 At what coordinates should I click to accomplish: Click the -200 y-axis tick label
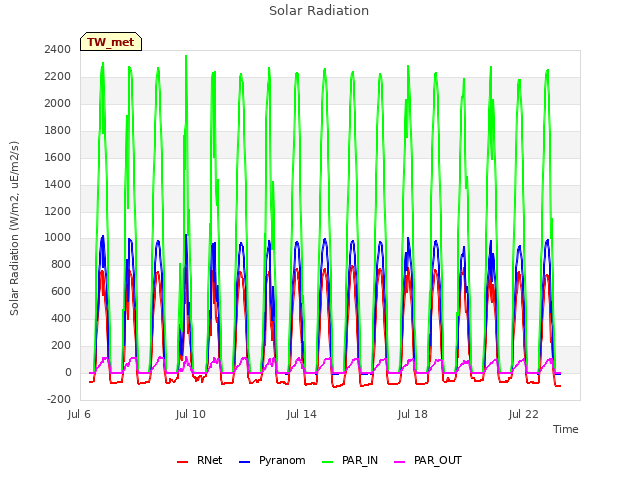(59, 399)
